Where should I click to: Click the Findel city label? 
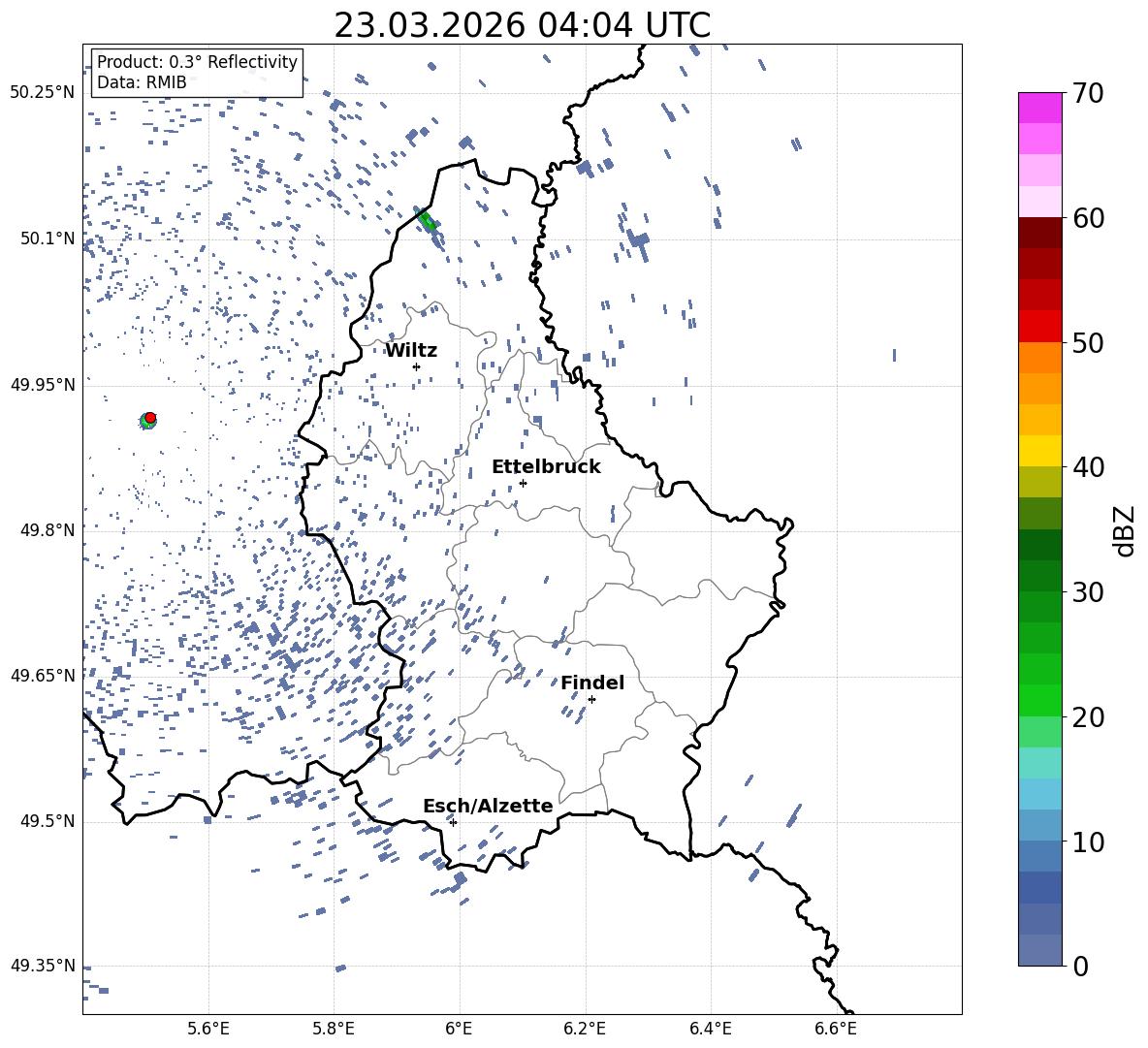click(x=592, y=683)
